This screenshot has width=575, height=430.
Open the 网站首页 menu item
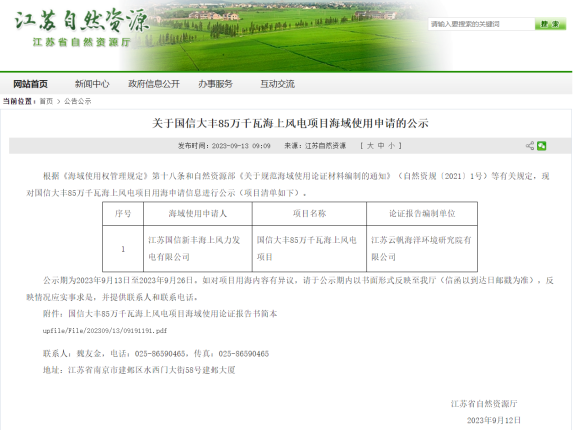[x=30, y=84]
